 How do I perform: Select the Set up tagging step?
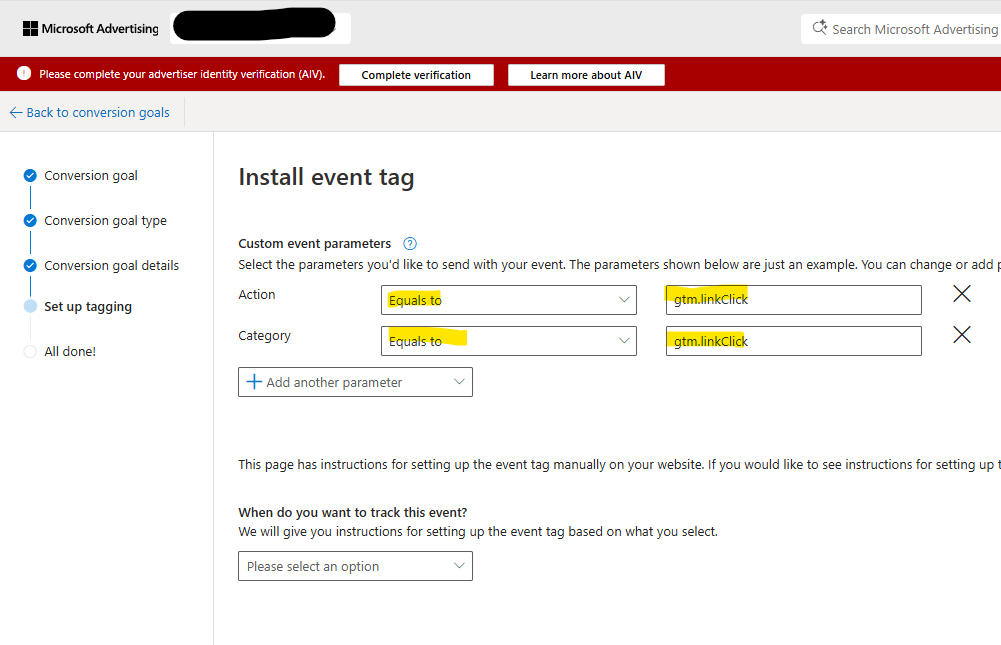tap(88, 307)
